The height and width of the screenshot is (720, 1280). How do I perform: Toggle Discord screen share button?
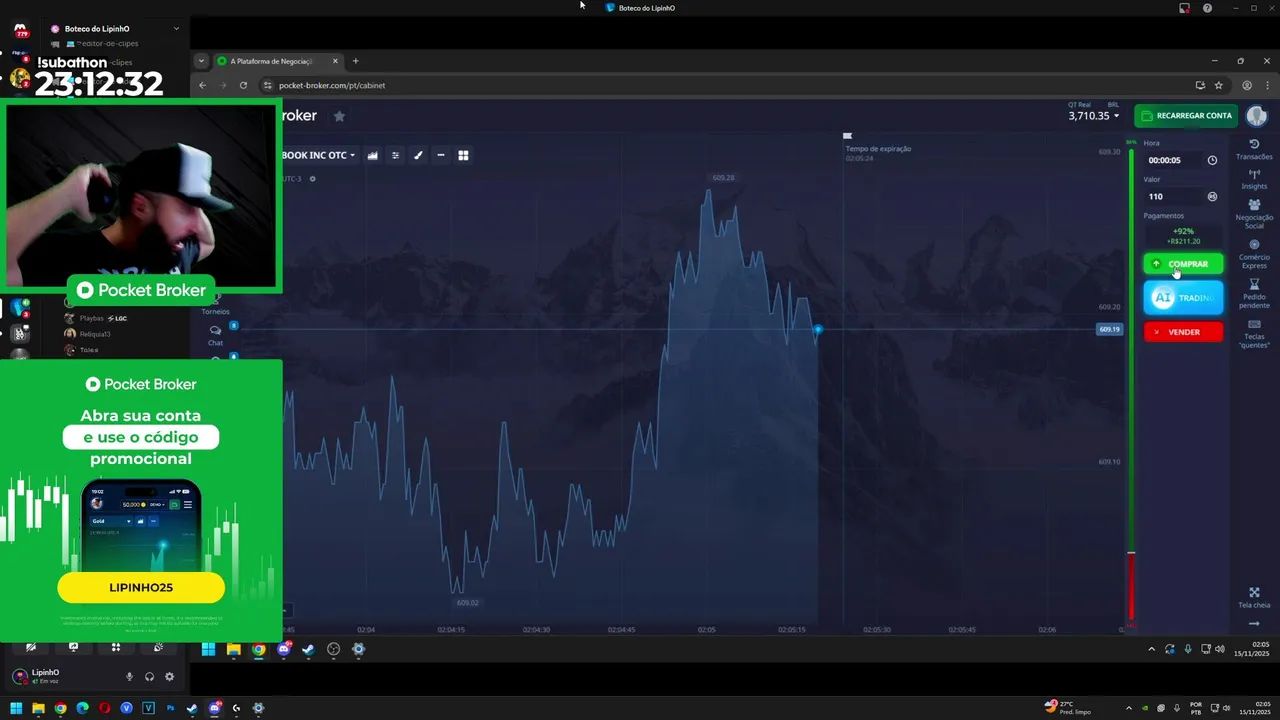point(73,647)
